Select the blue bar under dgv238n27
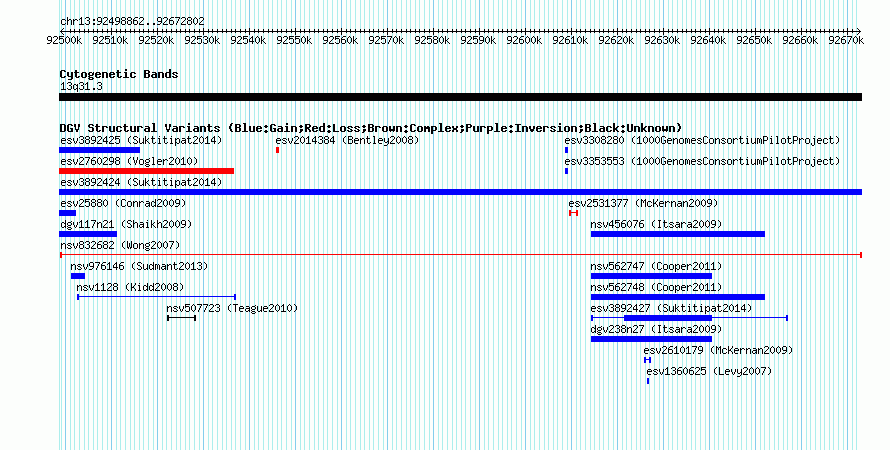 pyautogui.click(x=651, y=339)
